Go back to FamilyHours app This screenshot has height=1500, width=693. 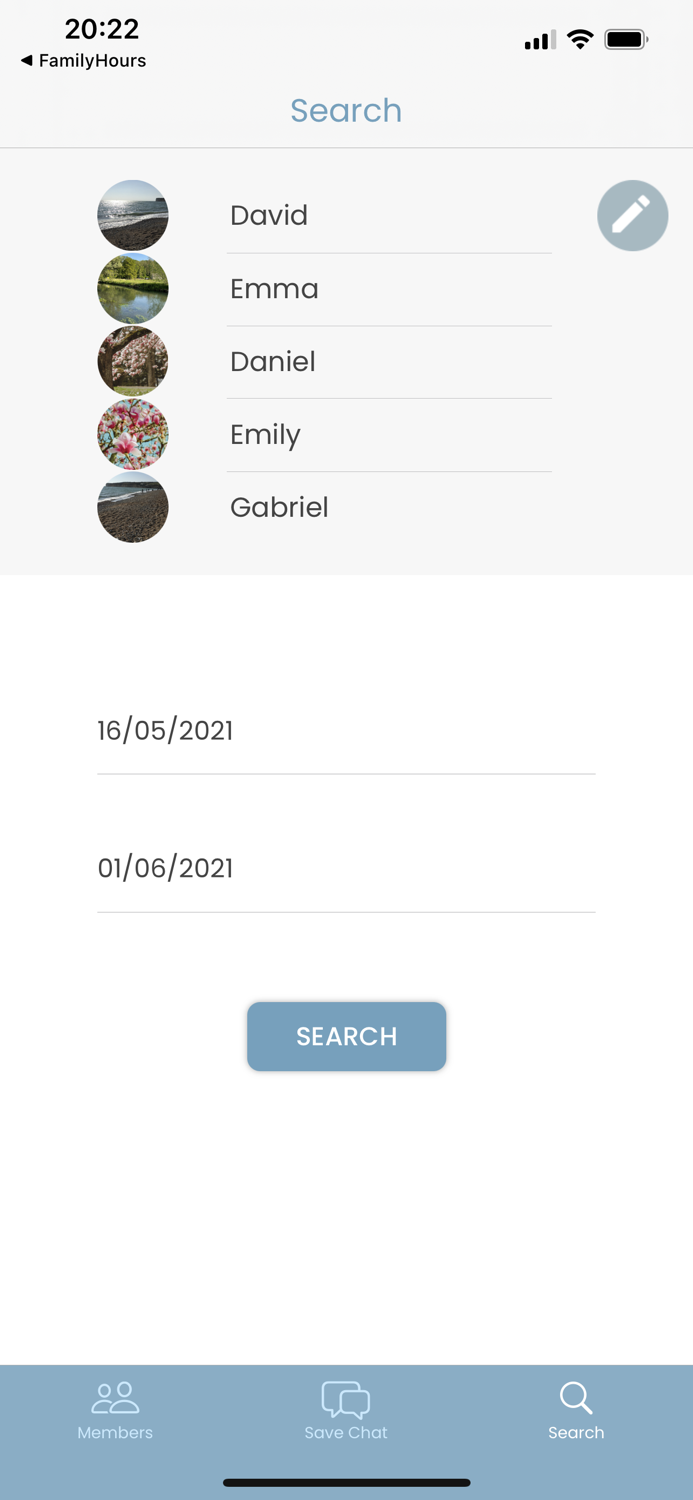[x=83, y=61]
